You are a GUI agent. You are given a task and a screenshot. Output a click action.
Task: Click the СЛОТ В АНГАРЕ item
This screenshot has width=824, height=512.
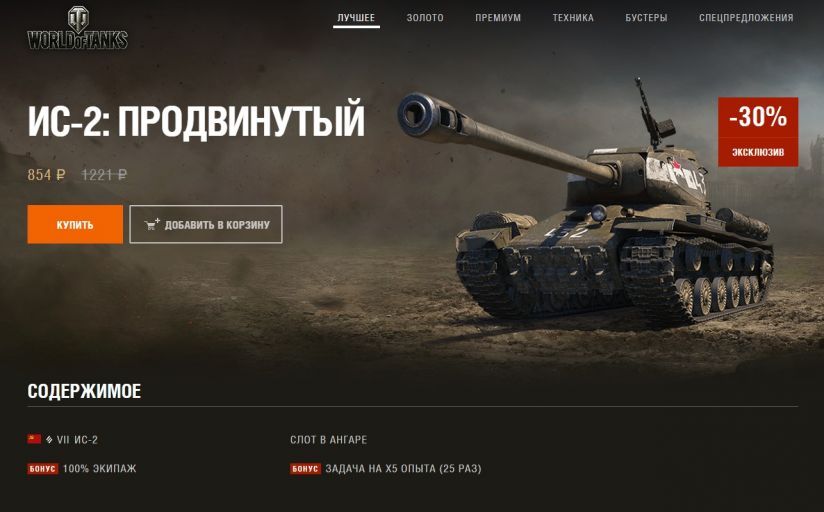tap(328, 439)
